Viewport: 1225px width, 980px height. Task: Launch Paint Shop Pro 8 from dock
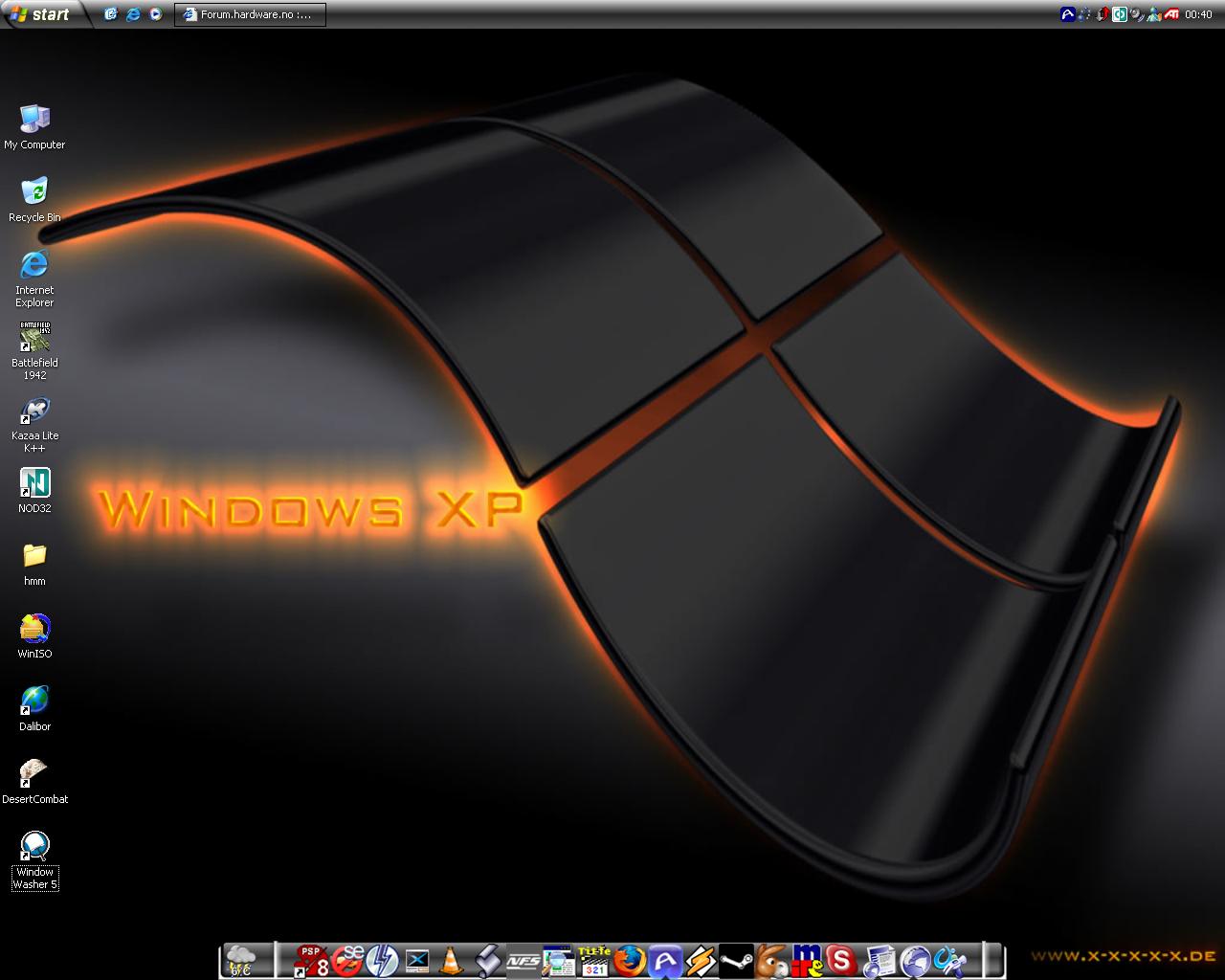tap(311, 960)
